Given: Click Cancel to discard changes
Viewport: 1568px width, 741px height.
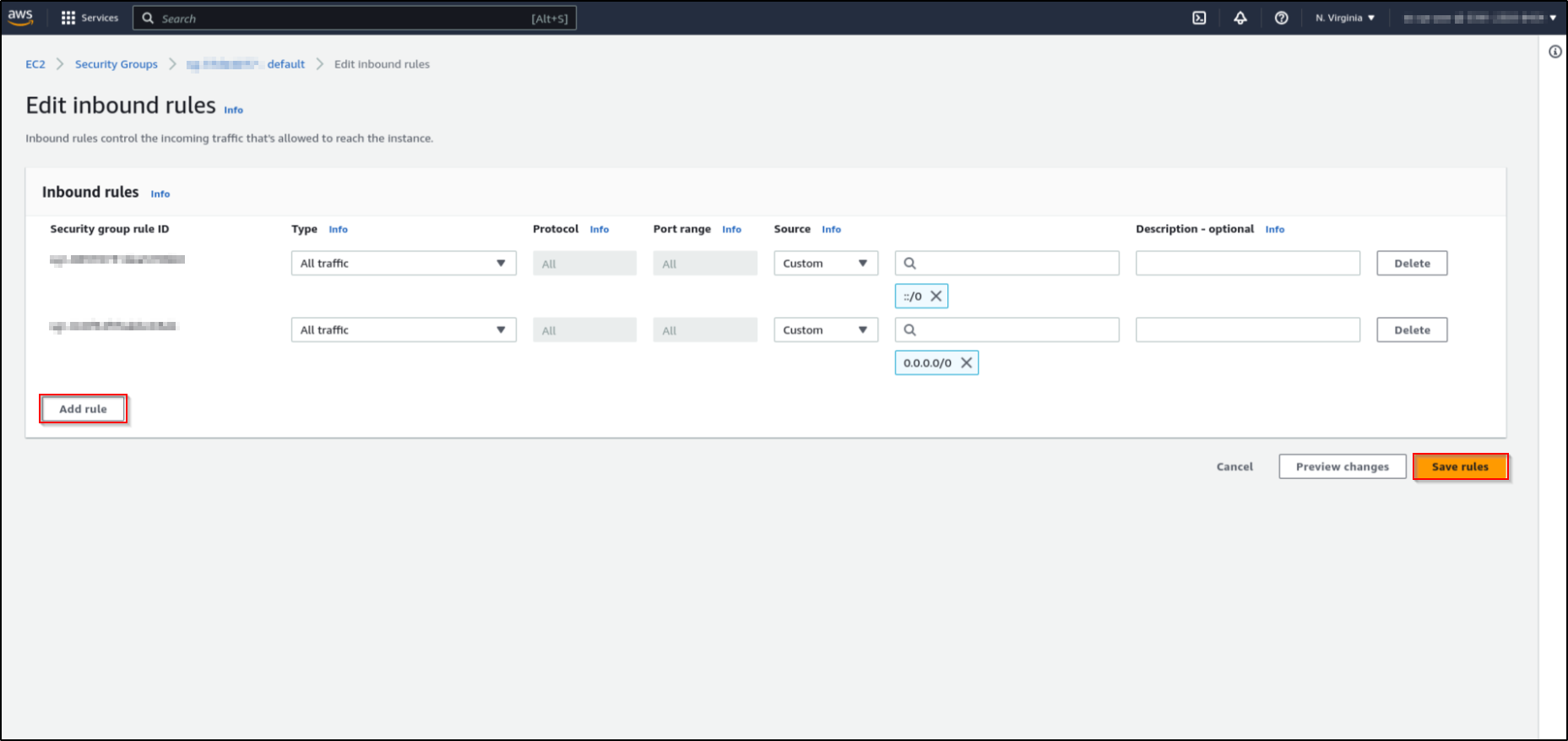Looking at the screenshot, I should (1234, 466).
